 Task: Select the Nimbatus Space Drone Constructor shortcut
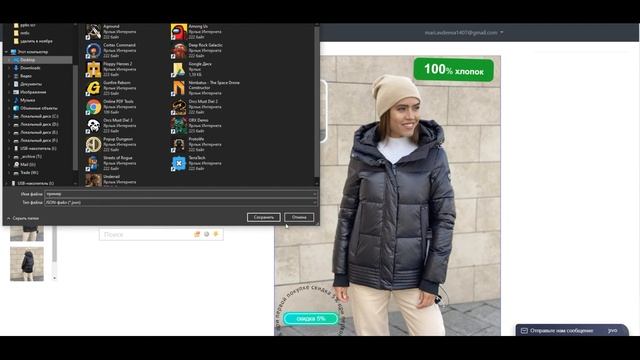[x=205, y=88]
